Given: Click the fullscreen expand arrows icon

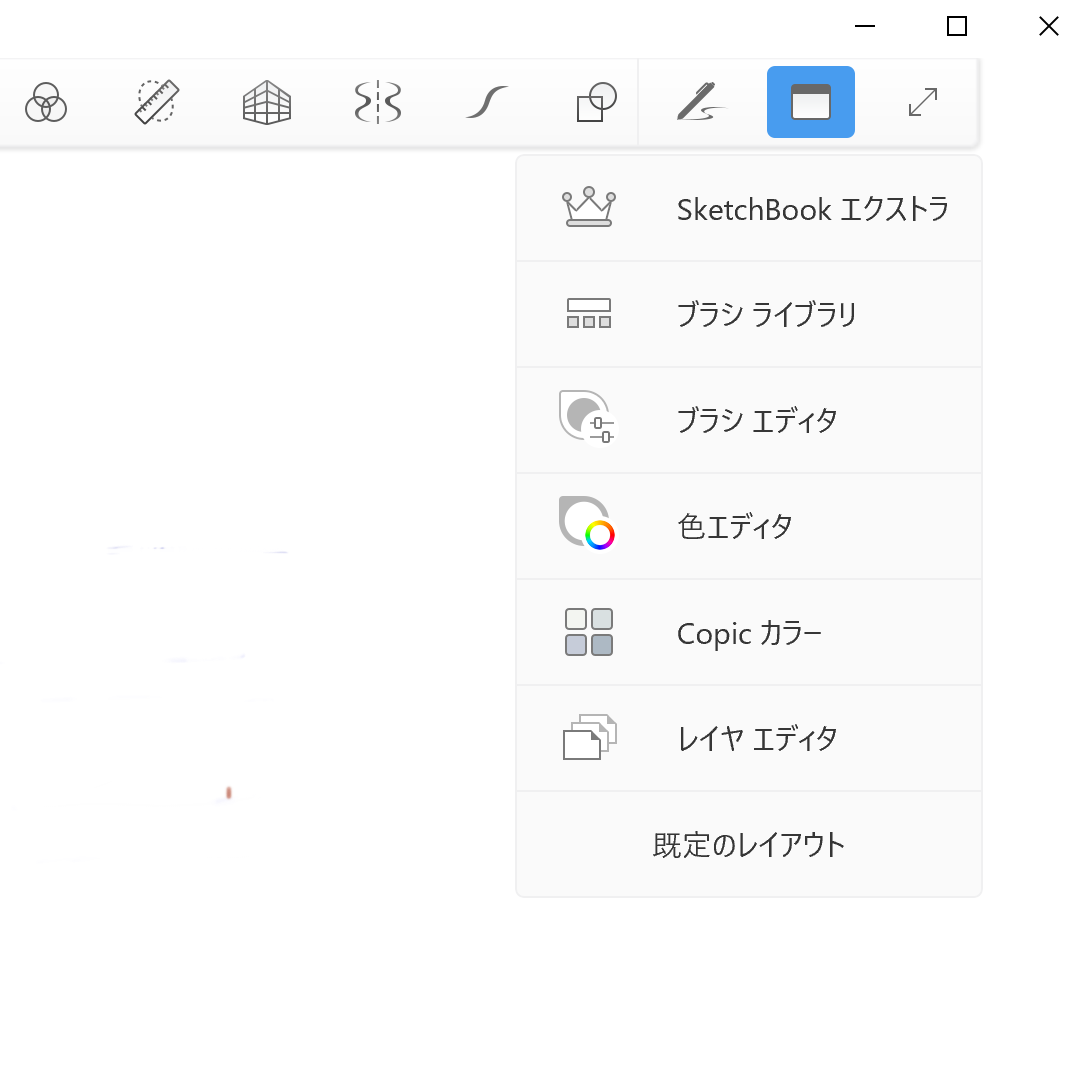Looking at the screenshot, I should [923, 102].
